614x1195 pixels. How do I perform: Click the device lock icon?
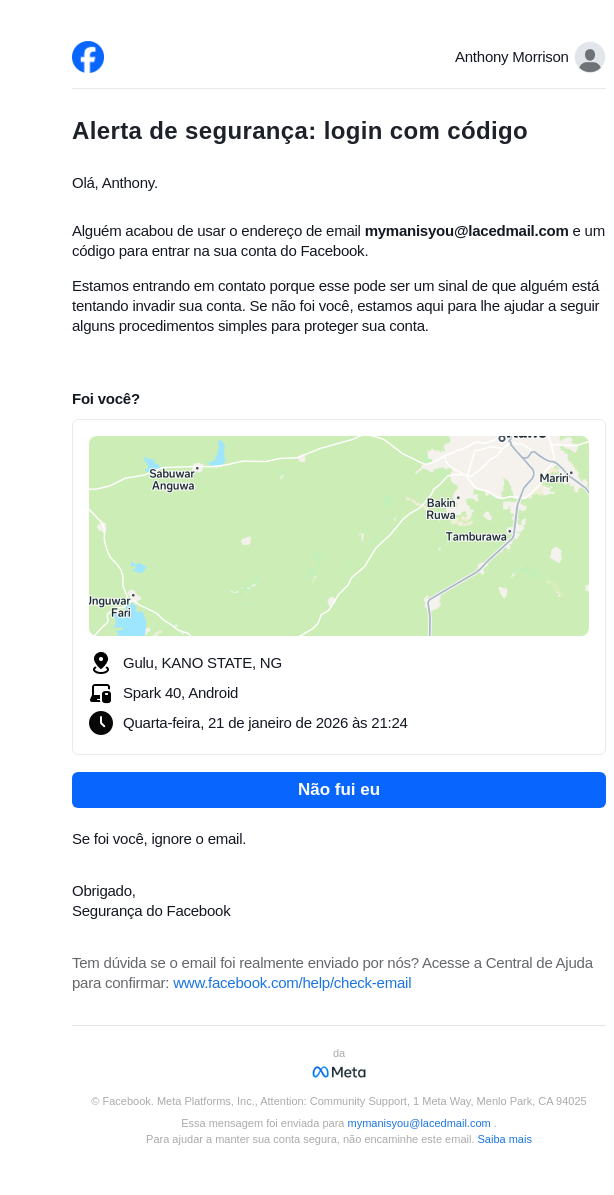[100, 693]
